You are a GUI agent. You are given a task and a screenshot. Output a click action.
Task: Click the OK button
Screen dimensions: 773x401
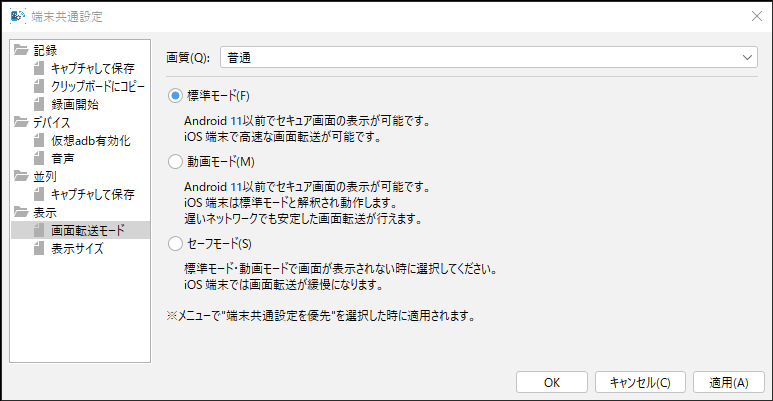(x=552, y=382)
